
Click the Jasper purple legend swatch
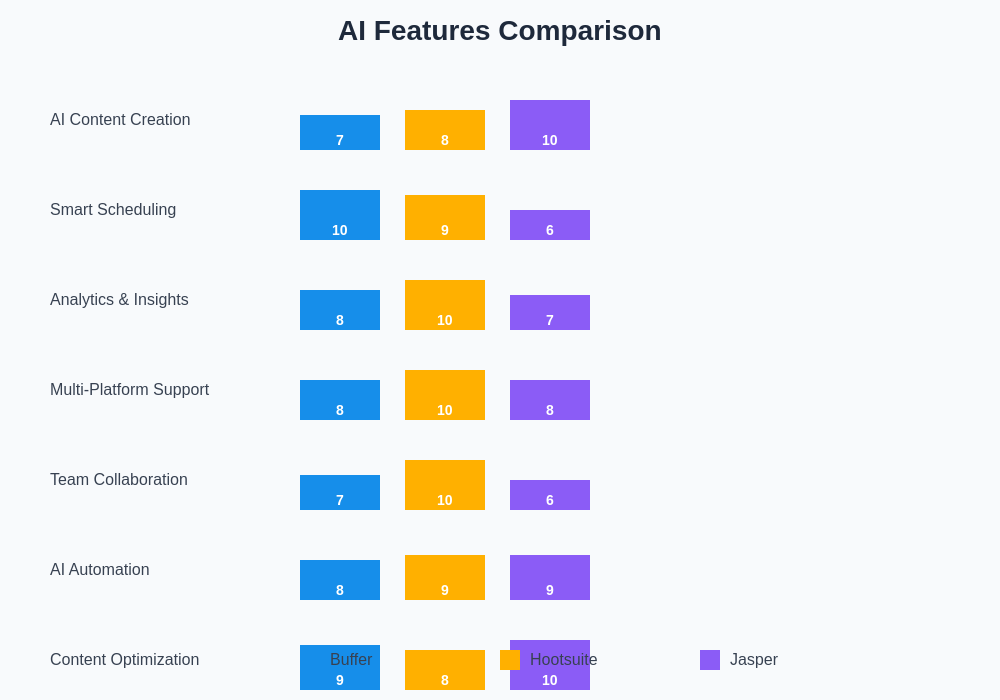tap(710, 660)
